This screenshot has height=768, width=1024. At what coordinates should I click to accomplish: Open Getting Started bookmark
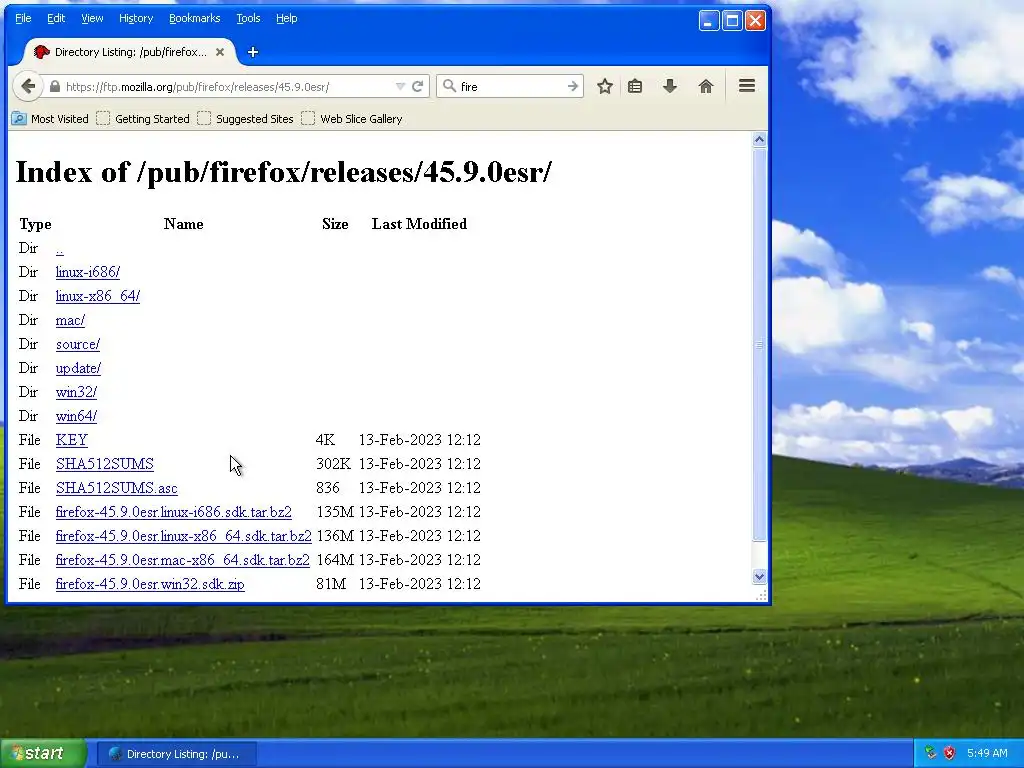click(143, 119)
